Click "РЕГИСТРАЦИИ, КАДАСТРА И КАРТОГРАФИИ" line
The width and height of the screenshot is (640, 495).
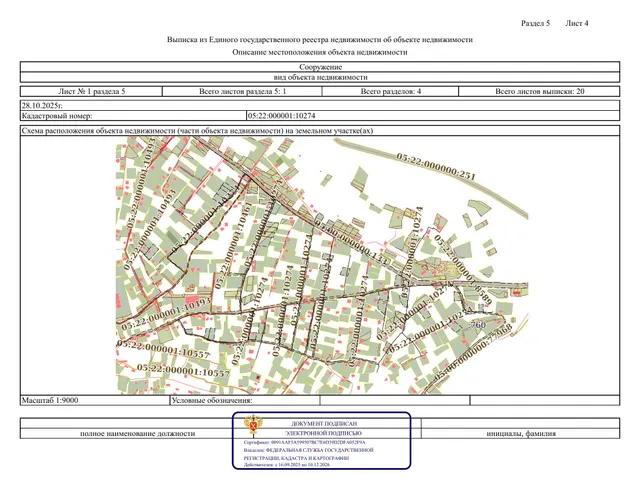click(296, 458)
